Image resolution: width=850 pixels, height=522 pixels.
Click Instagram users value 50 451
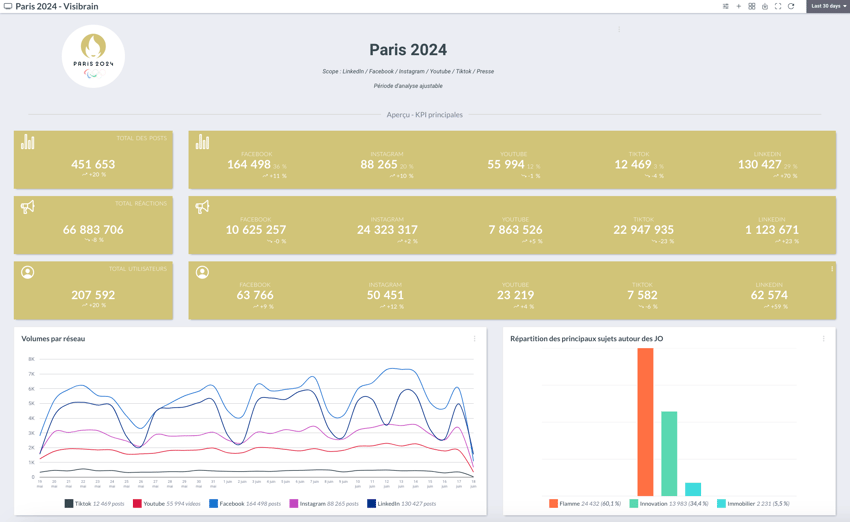pos(385,295)
